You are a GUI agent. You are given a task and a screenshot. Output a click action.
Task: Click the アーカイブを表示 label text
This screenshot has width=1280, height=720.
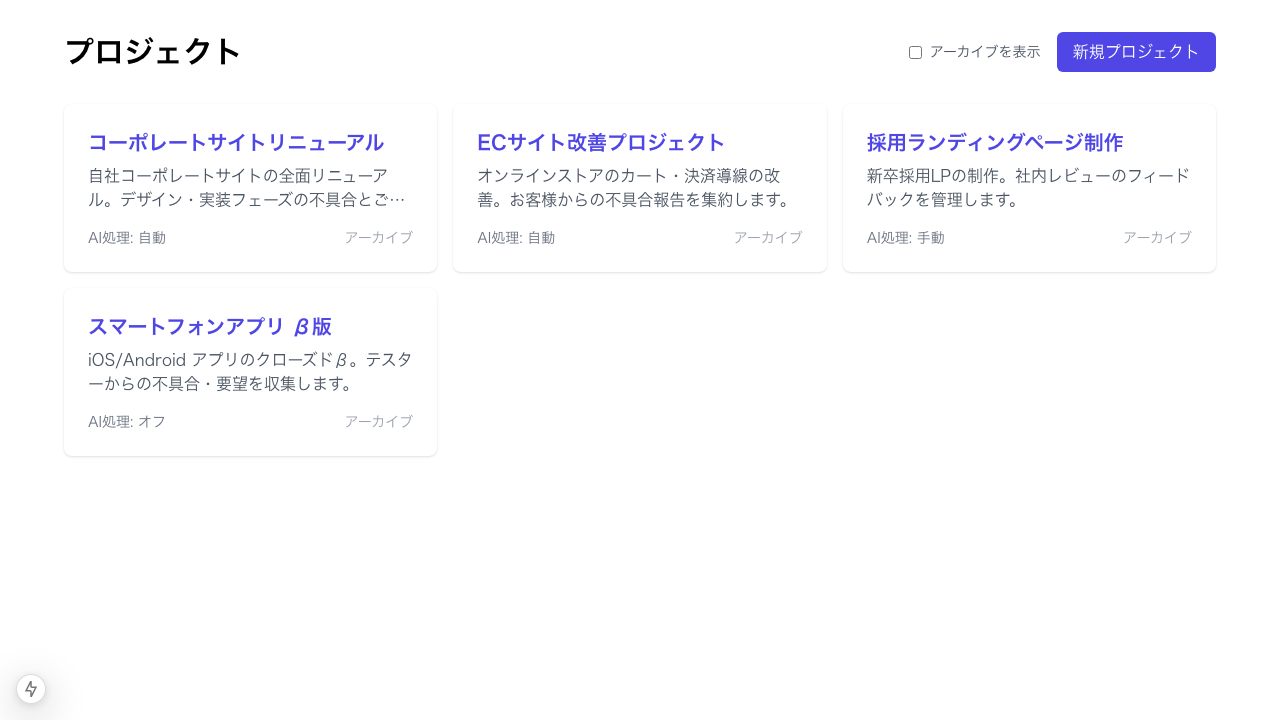[x=985, y=52]
